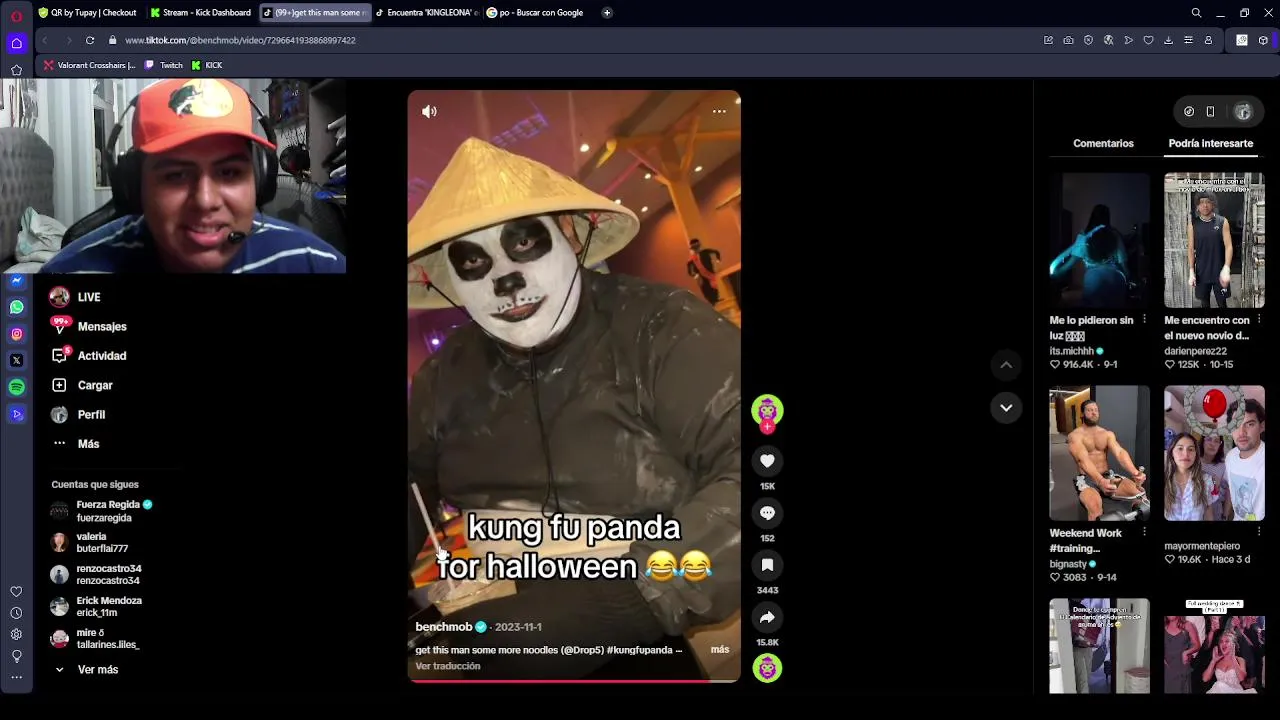Open WhatsApp in Opera sidebar
The image size is (1280, 720).
tap(16, 307)
